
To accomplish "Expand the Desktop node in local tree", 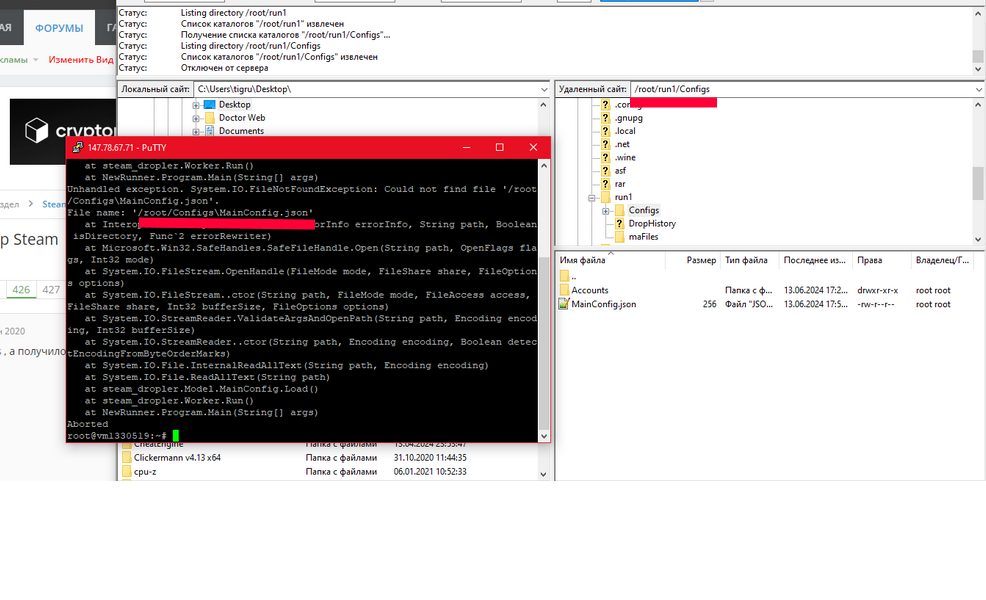I will click(196, 105).
